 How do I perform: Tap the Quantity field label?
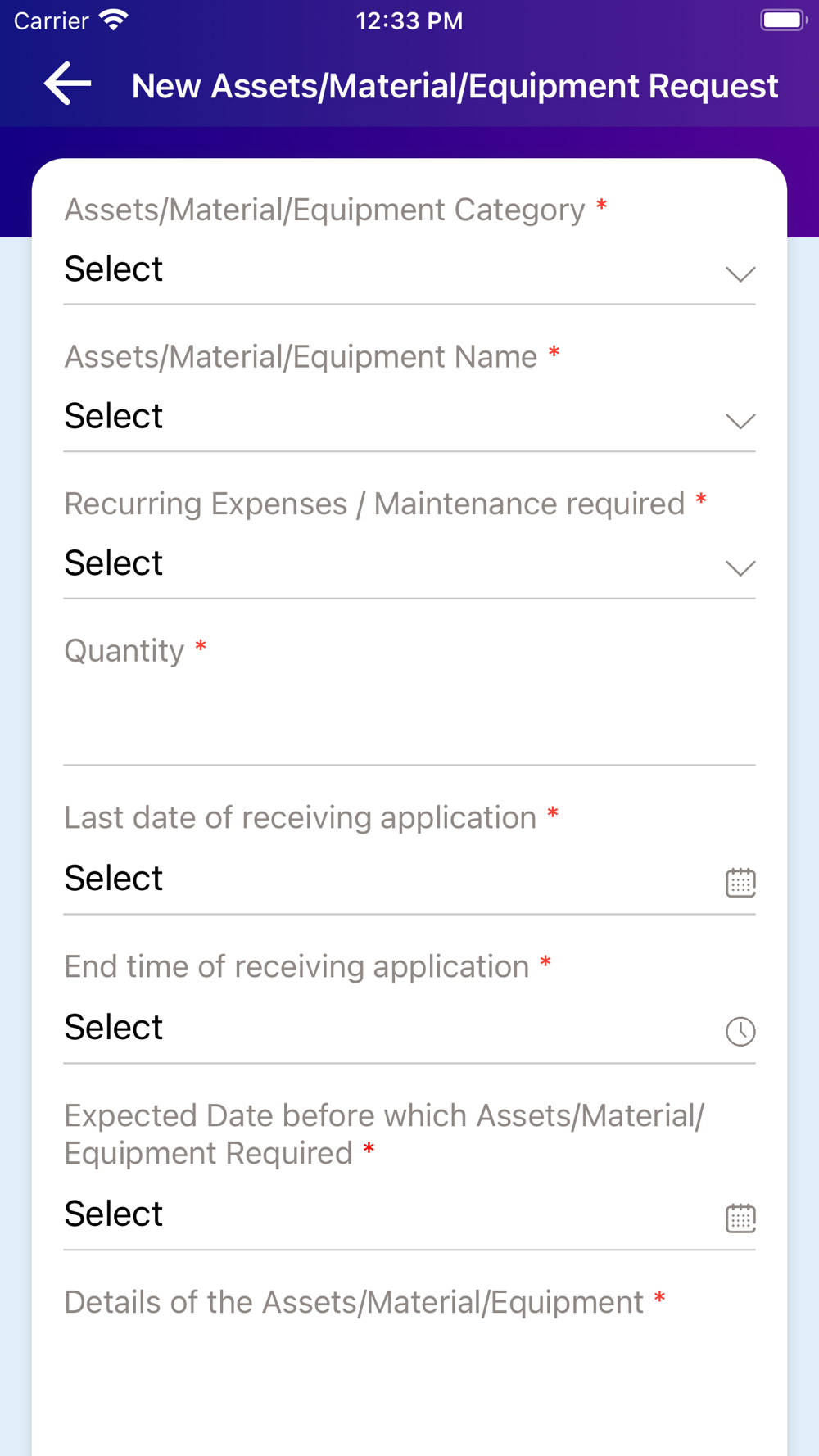point(124,651)
